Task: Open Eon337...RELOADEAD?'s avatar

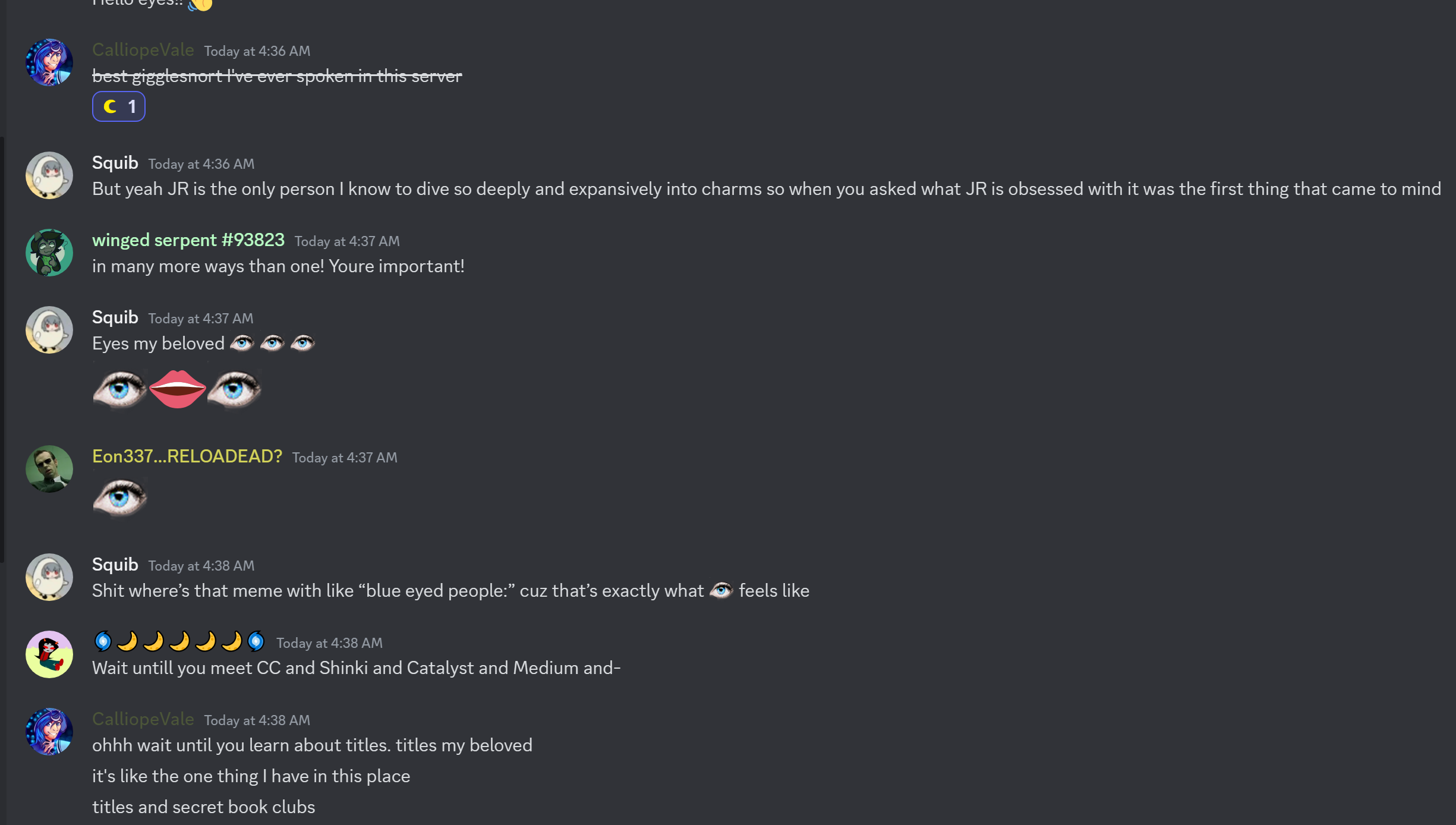Action: (x=49, y=469)
